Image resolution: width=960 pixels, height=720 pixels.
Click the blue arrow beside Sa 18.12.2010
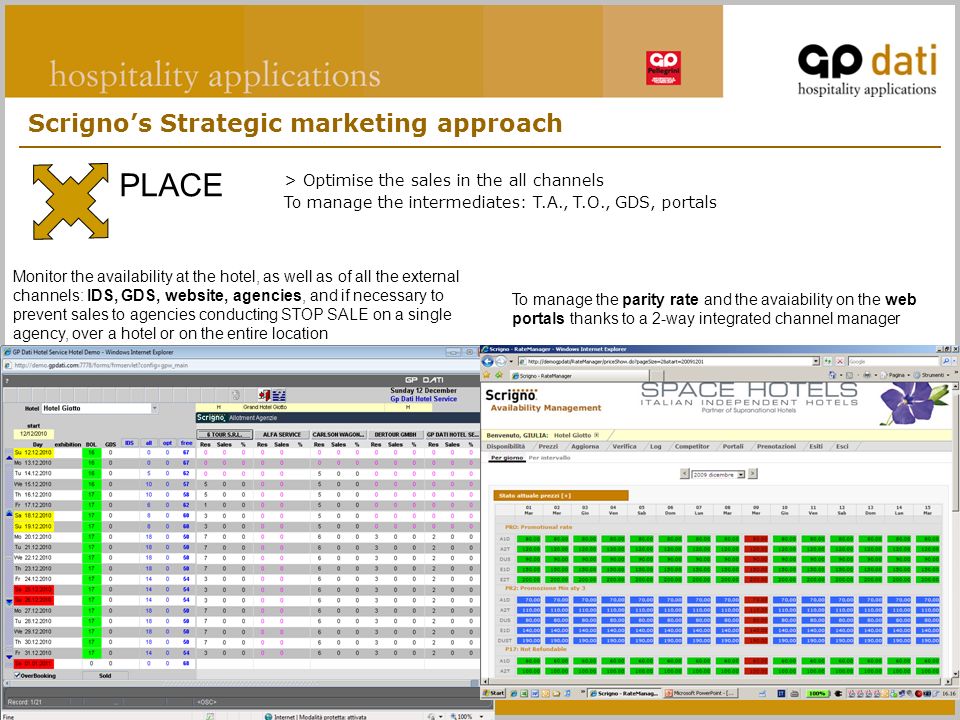[x=9, y=513]
